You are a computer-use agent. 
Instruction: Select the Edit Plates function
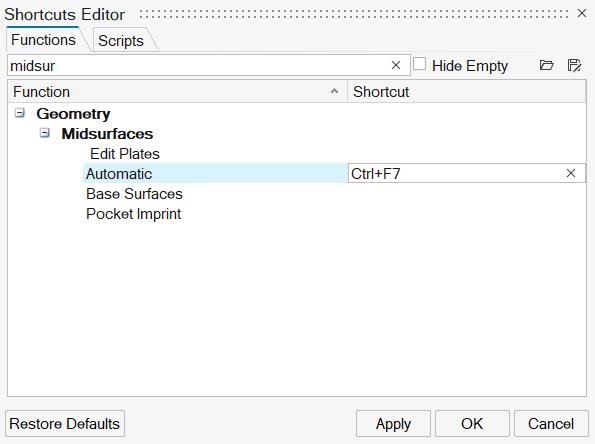tap(125, 154)
